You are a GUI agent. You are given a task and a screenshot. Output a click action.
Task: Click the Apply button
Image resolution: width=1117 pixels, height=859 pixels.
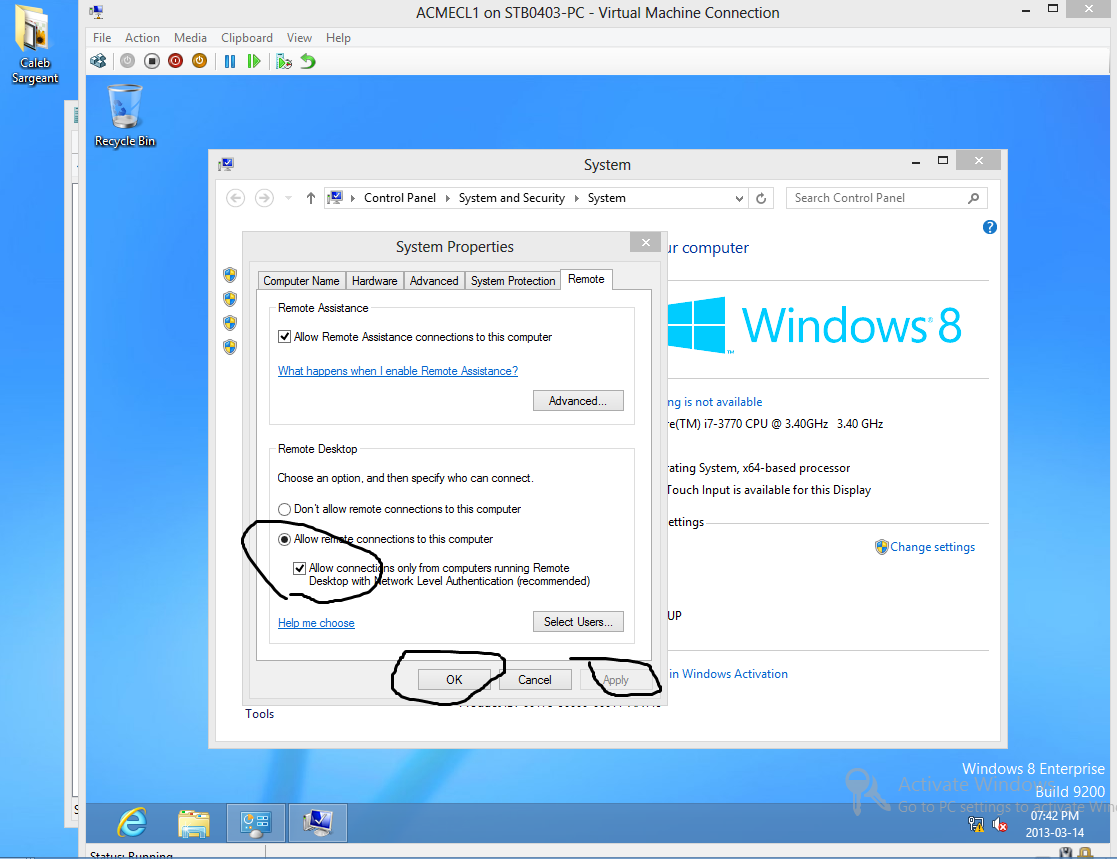[x=616, y=680]
